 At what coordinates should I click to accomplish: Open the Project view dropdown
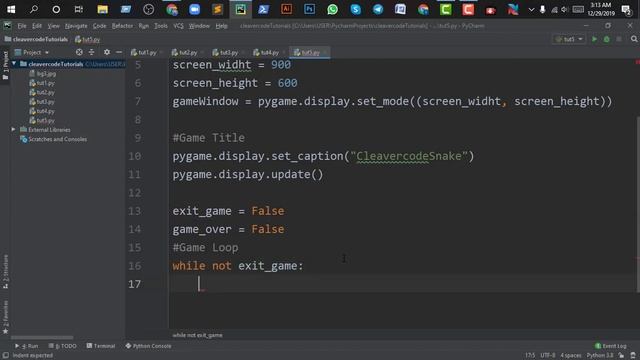pos(32,52)
